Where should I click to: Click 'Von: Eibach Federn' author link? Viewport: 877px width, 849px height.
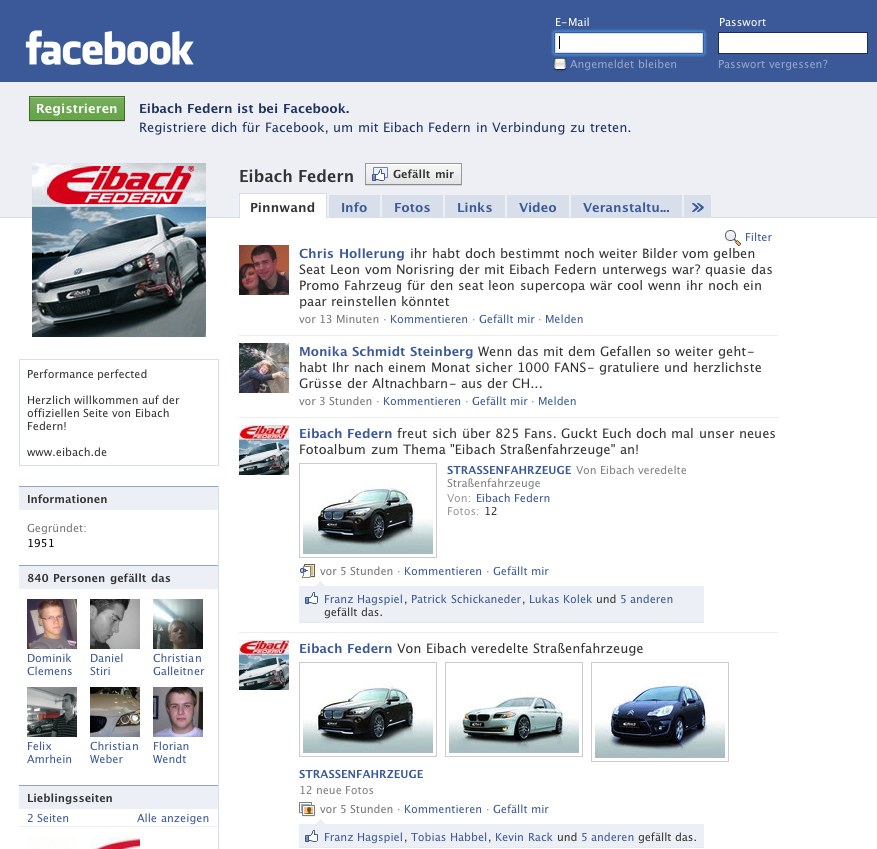[513, 498]
